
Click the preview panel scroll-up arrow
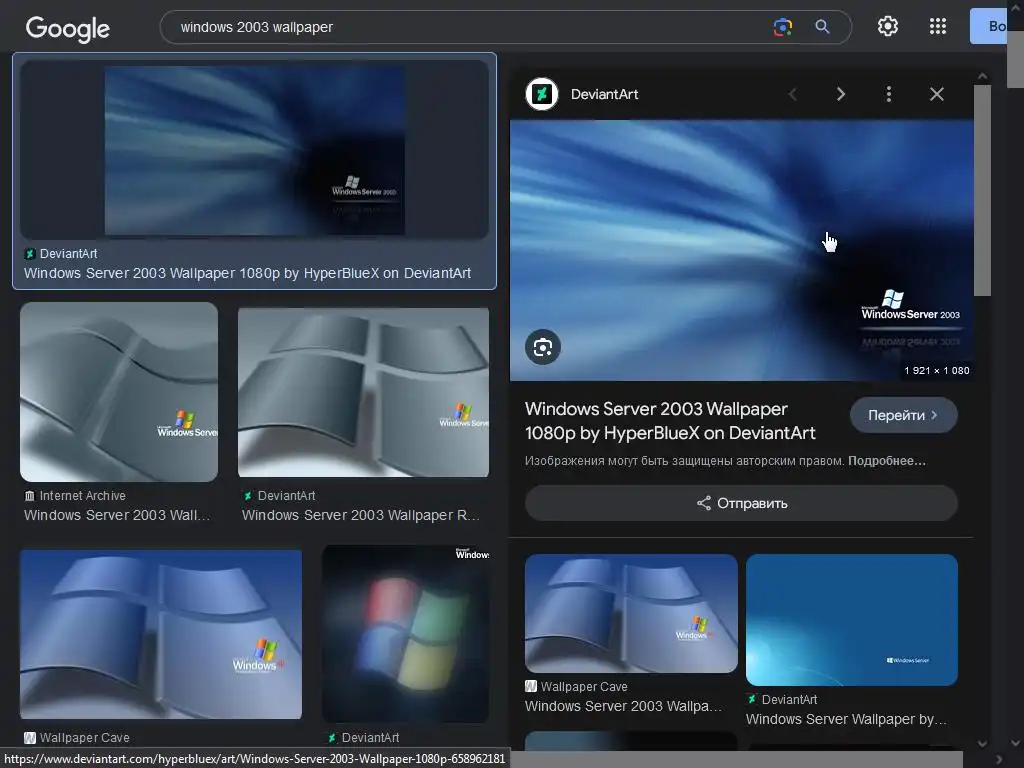[x=982, y=77]
